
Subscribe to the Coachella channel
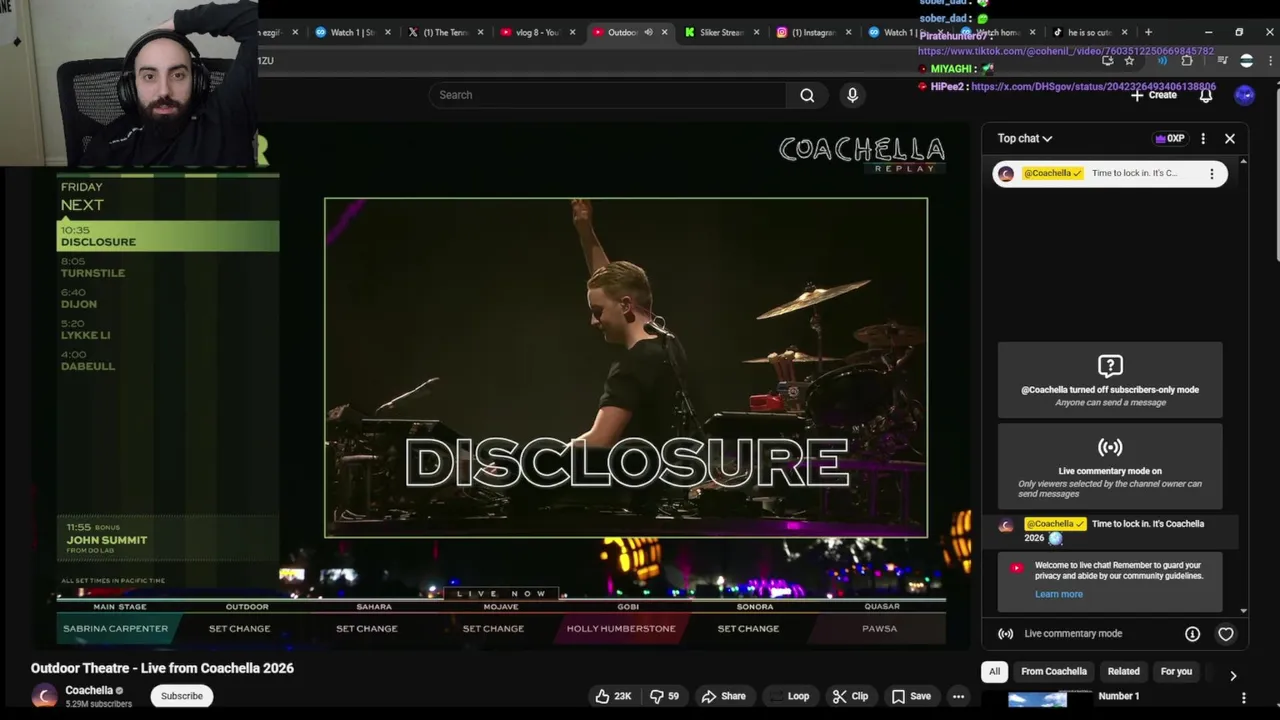pyautogui.click(x=182, y=696)
